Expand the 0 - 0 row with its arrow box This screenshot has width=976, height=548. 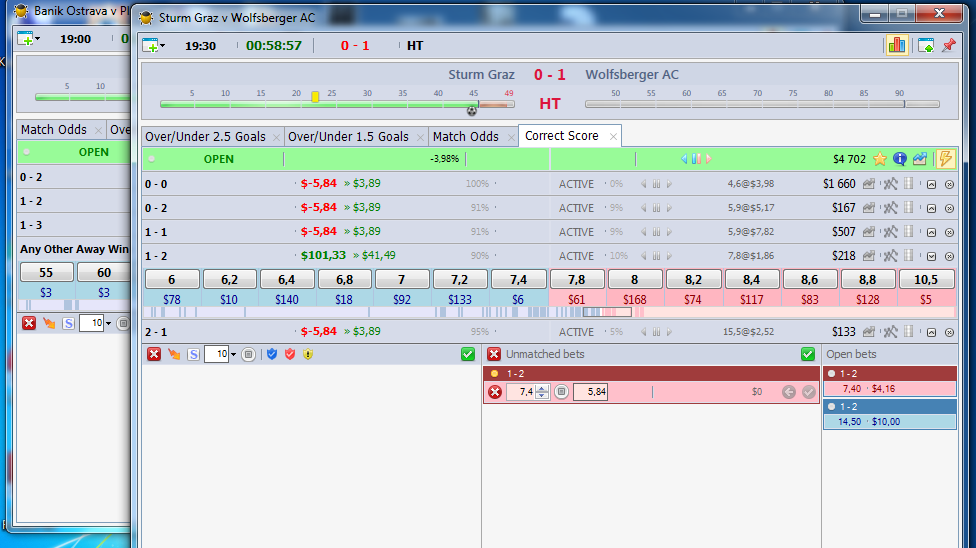pyautogui.click(x=931, y=184)
